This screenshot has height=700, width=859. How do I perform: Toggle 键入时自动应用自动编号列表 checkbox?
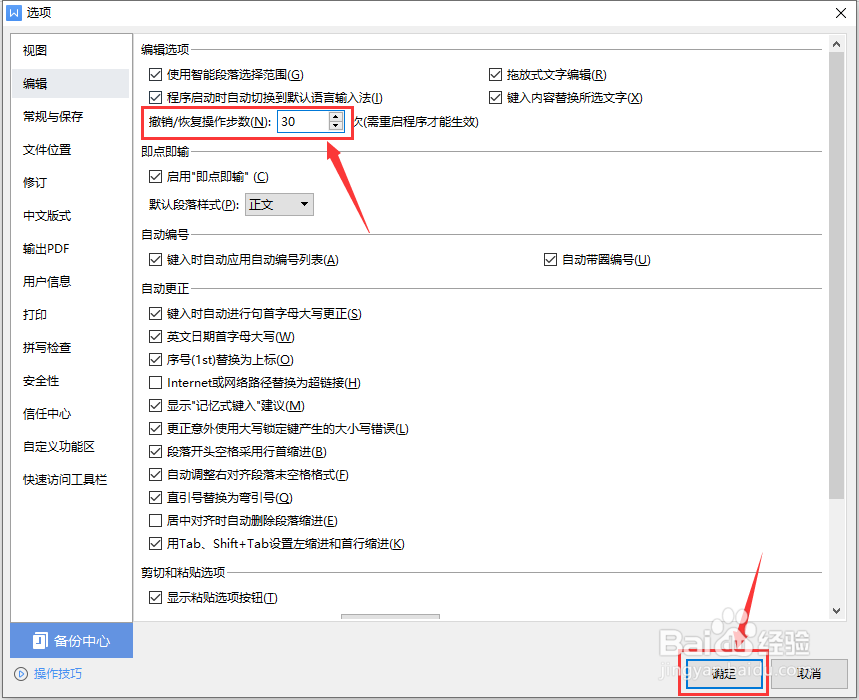click(156, 260)
